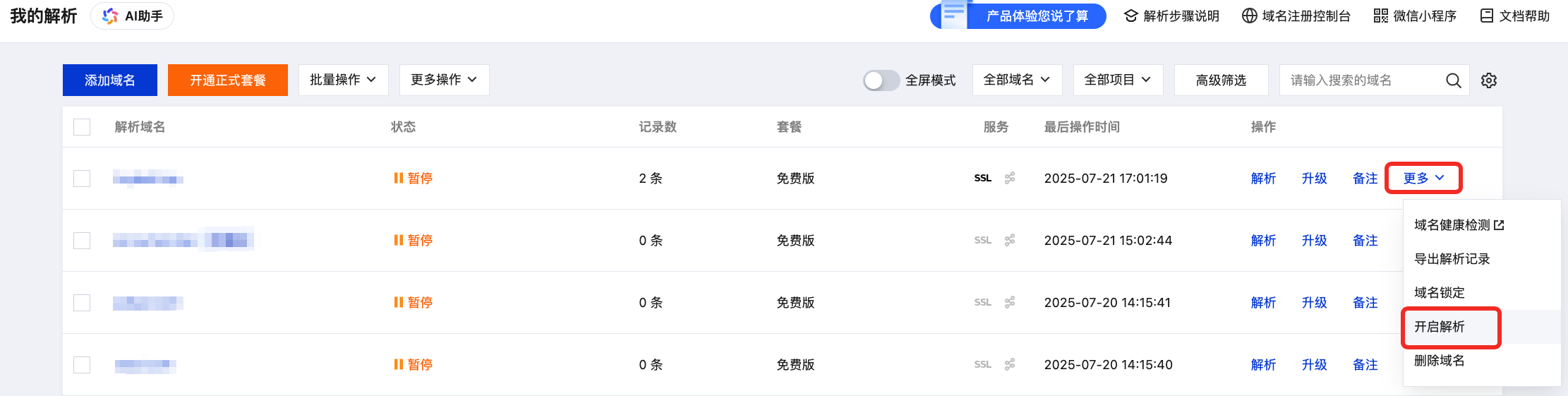Click the orange 开通正式套餐 button
The height and width of the screenshot is (396, 1568).
coord(227,80)
